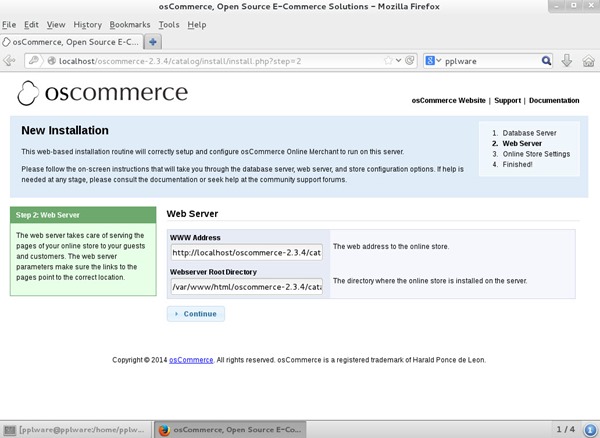
Task: Bookmark this page with the star icon
Action: (388, 60)
